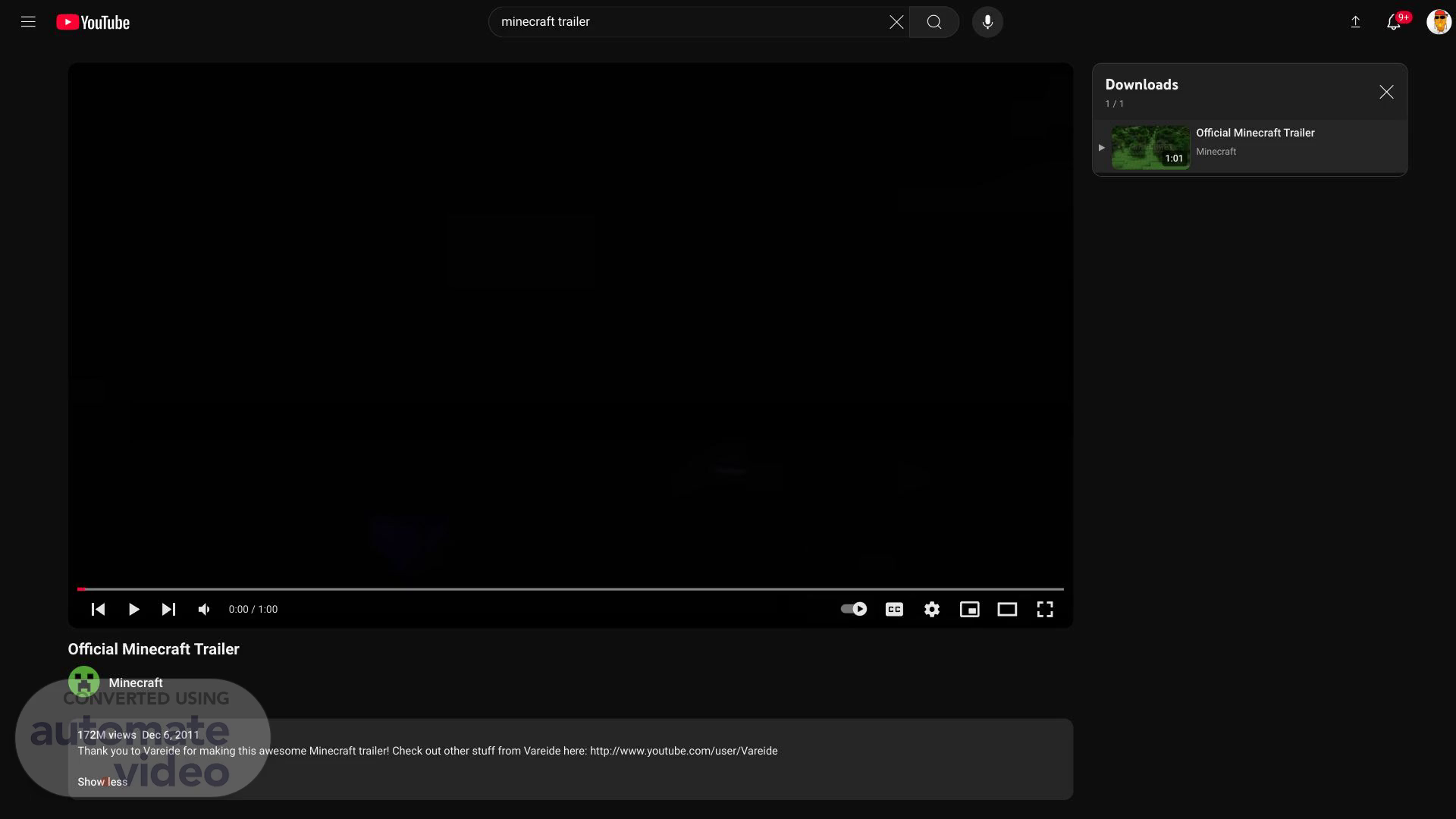Switch to theater mode
The height and width of the screenshot is (819, 1456).
coord(1007,609)
